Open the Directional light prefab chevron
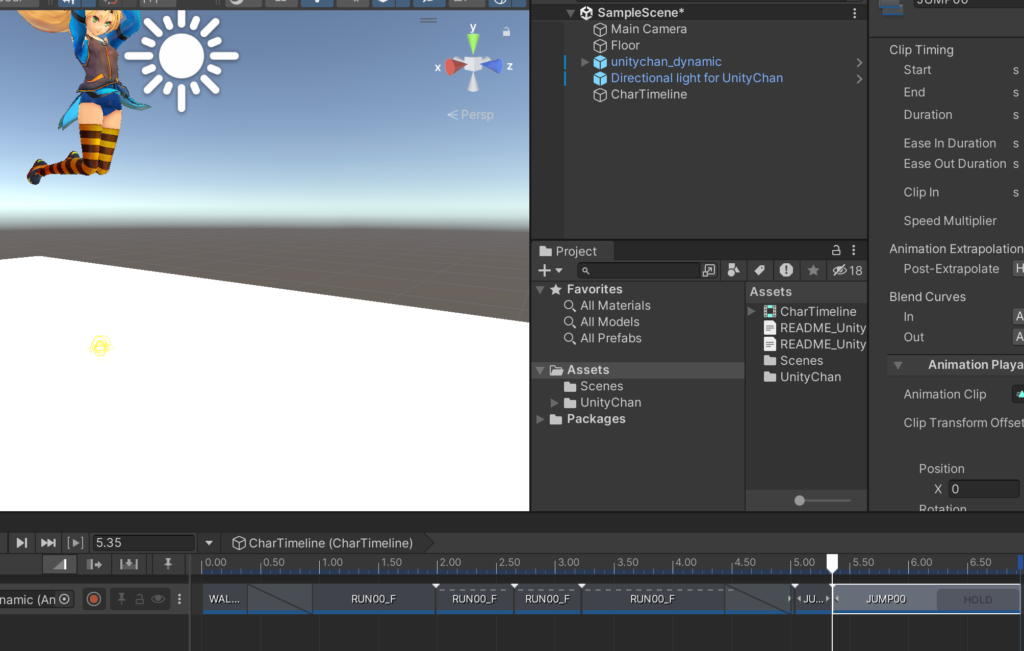 point(859,78)
